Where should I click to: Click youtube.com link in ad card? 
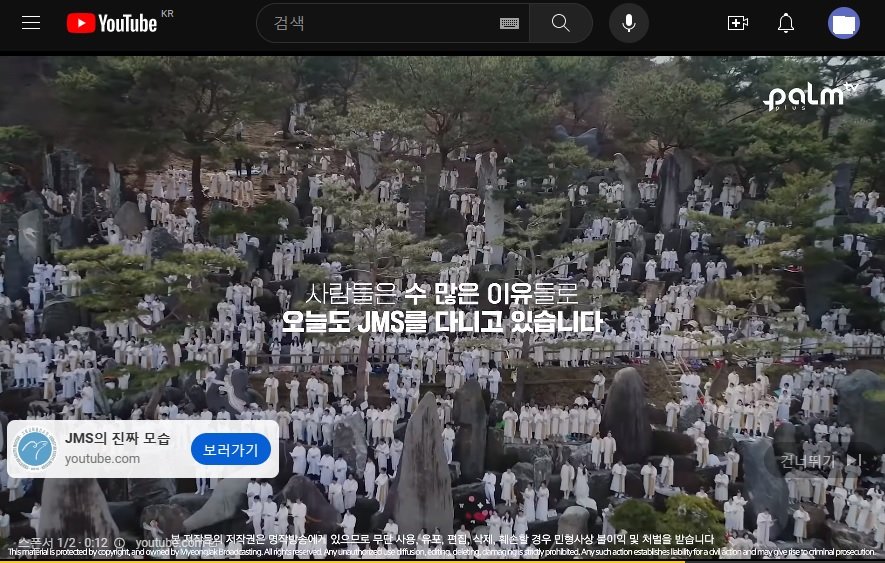coord(102,459)
